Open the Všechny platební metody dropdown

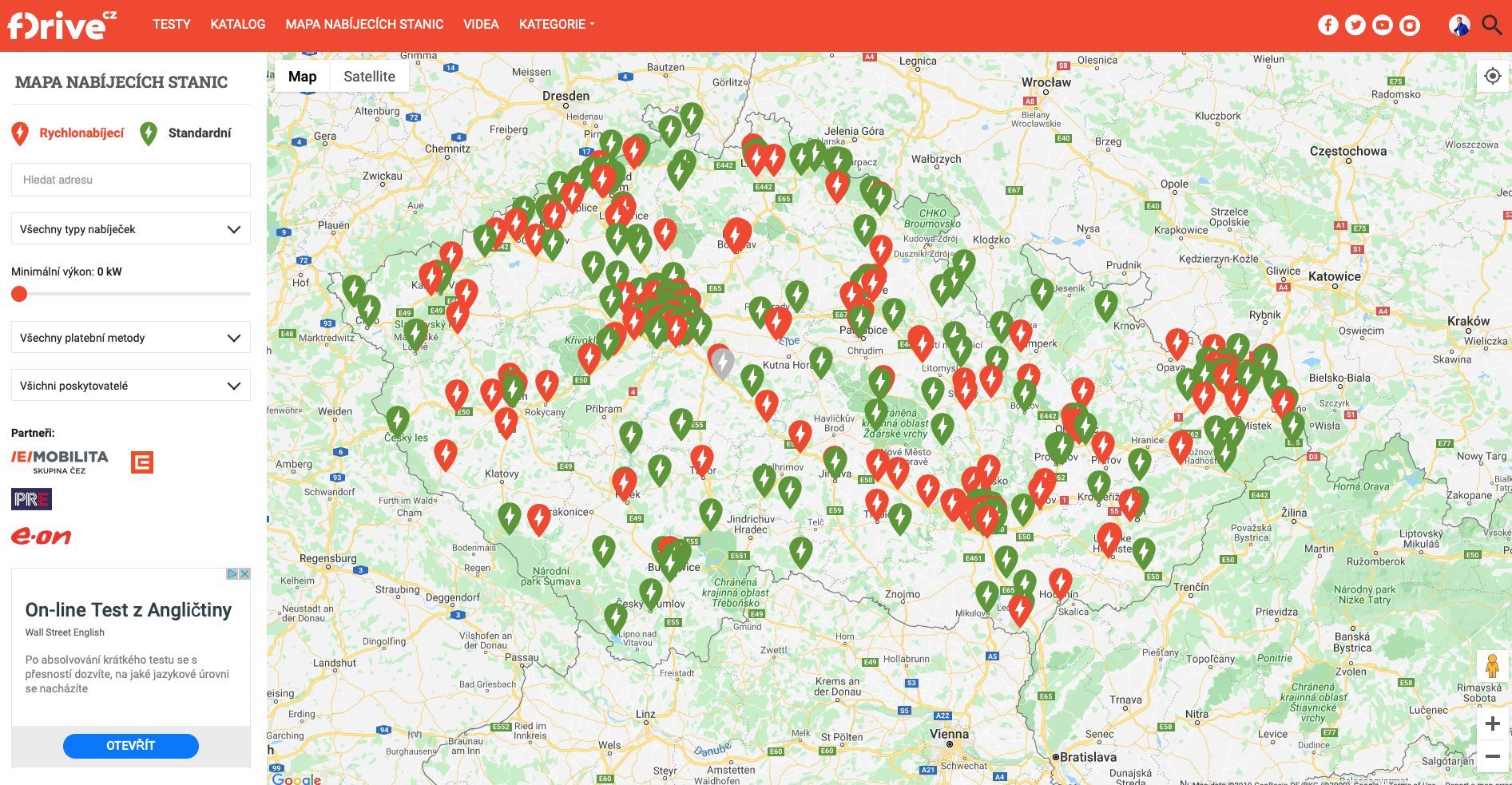click(x=130, y=337)
